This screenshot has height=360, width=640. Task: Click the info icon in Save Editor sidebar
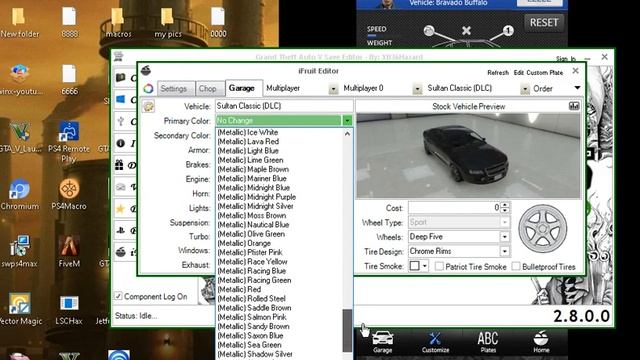coord(120,143)
